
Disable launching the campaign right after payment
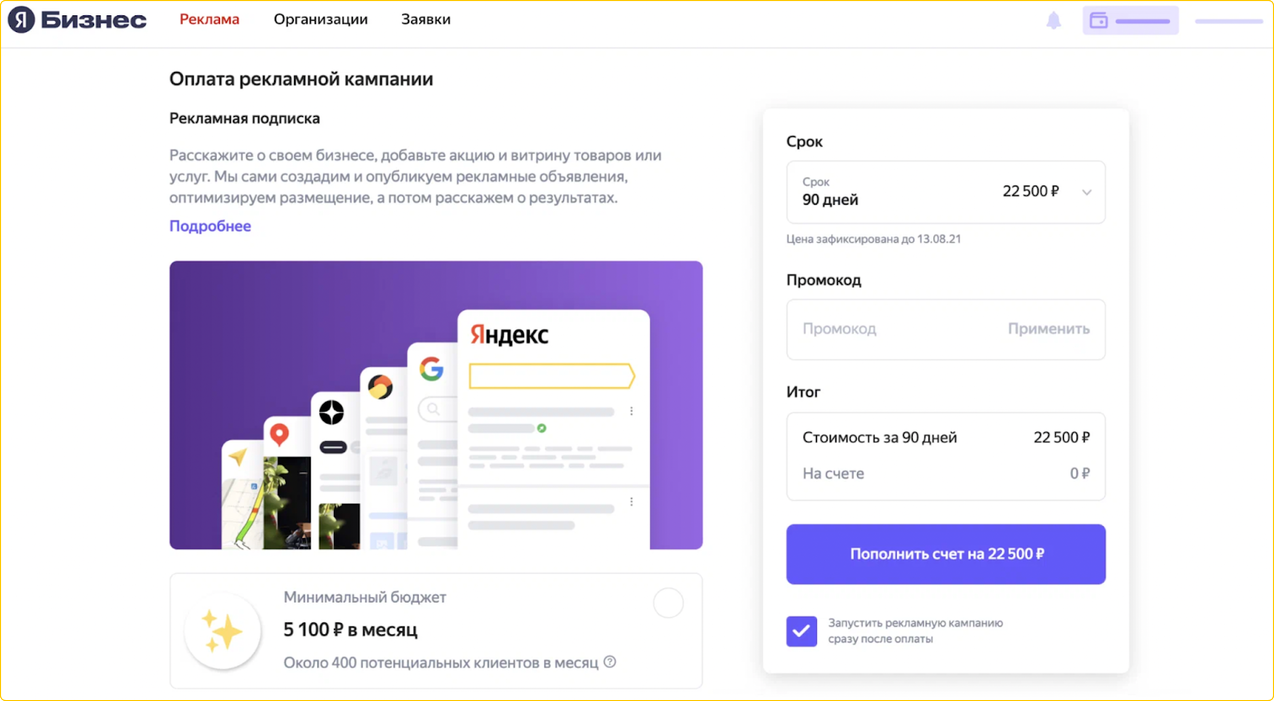(x=801, y=630)
